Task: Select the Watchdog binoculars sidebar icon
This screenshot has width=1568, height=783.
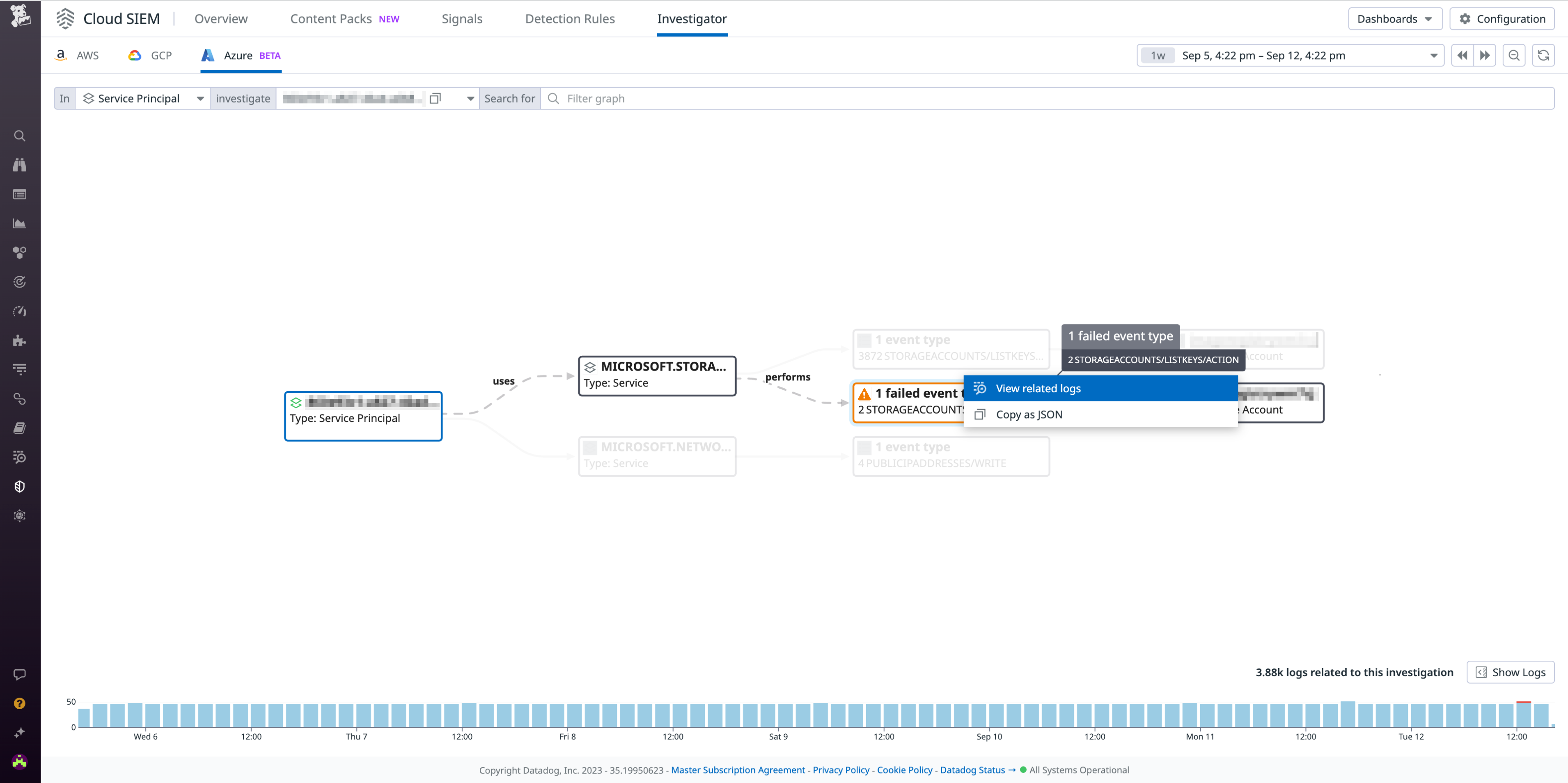Action: tap(19, 165)
